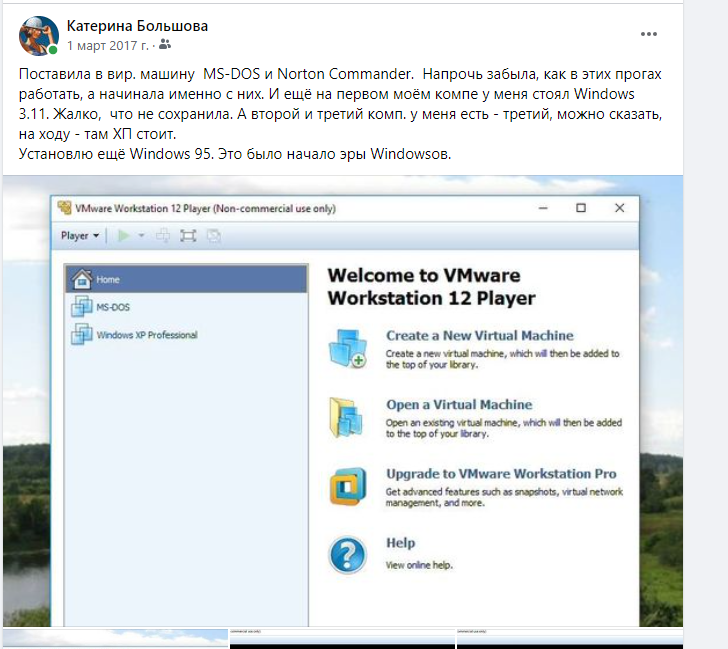Click the Create New Virtual Machine icon
This screenshot has width=728, height=649.
point(348,349)
